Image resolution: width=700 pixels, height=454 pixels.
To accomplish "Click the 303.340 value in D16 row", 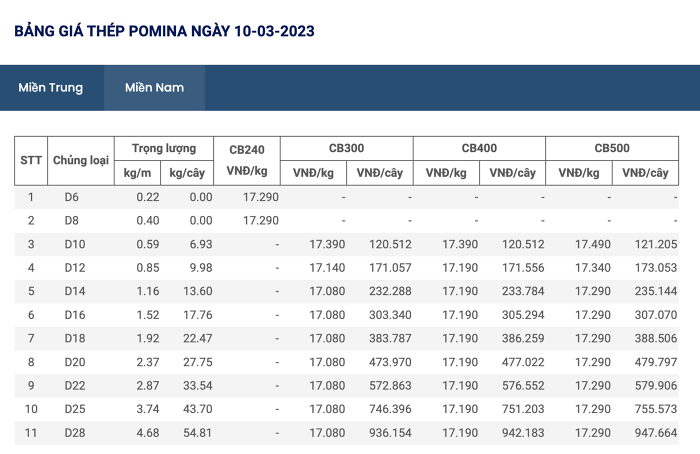I will tap(390, 315).
